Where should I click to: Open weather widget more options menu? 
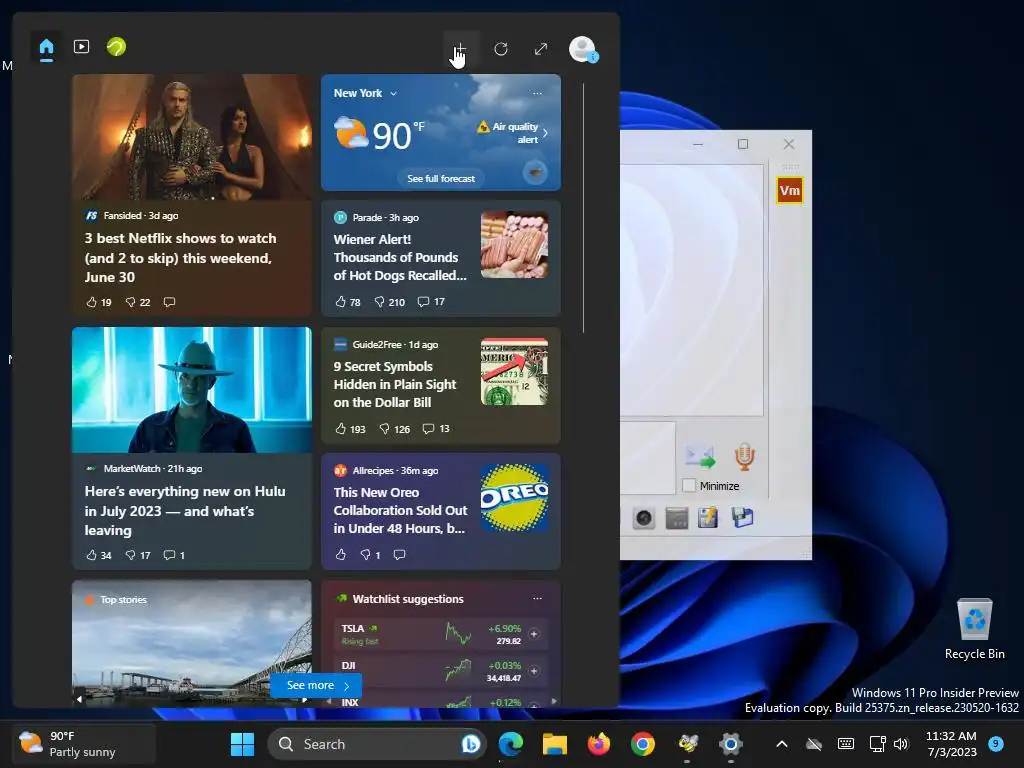coord(537,93)
